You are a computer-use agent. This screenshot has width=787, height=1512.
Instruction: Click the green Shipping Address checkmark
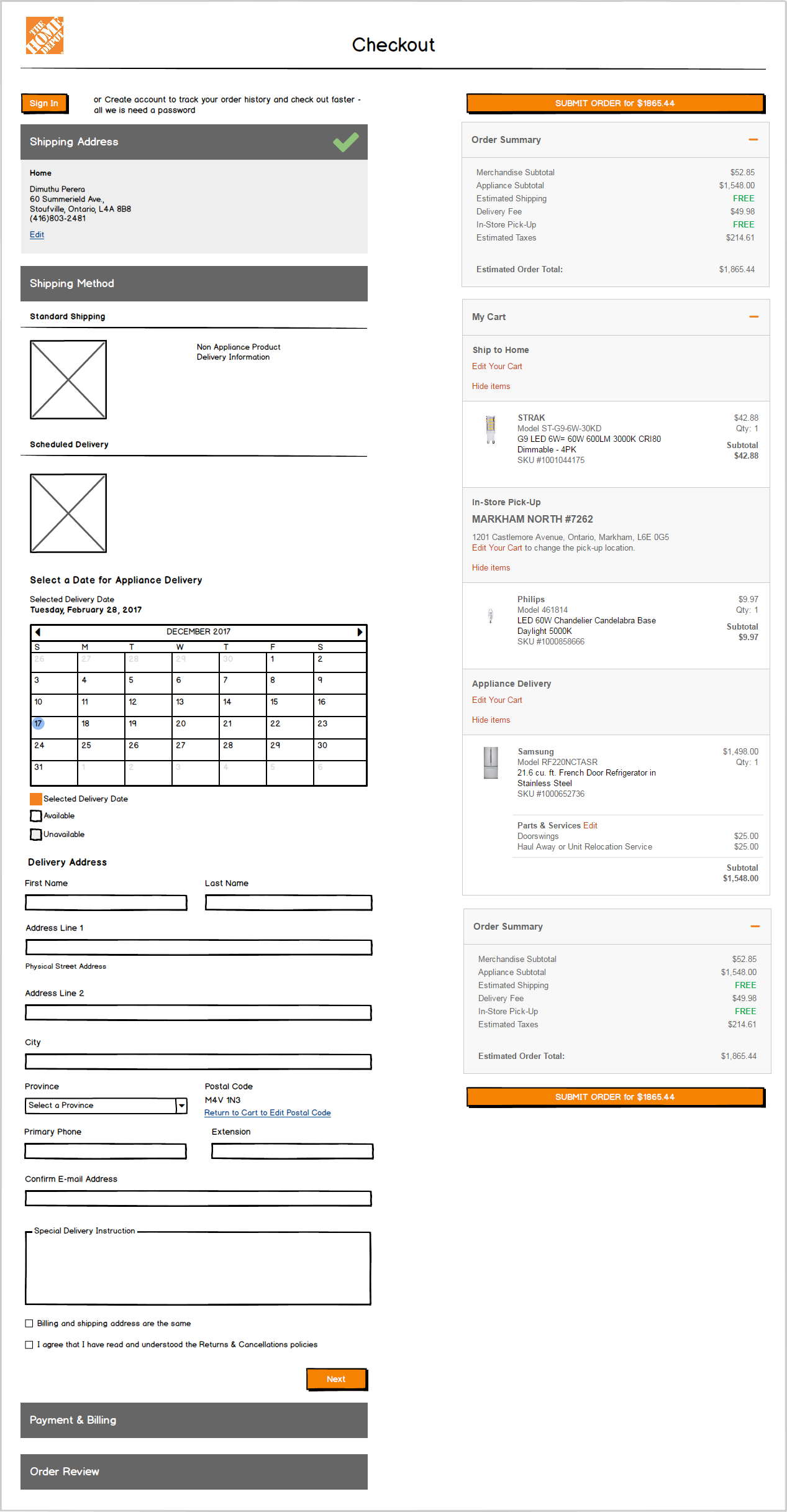(345, 142)
